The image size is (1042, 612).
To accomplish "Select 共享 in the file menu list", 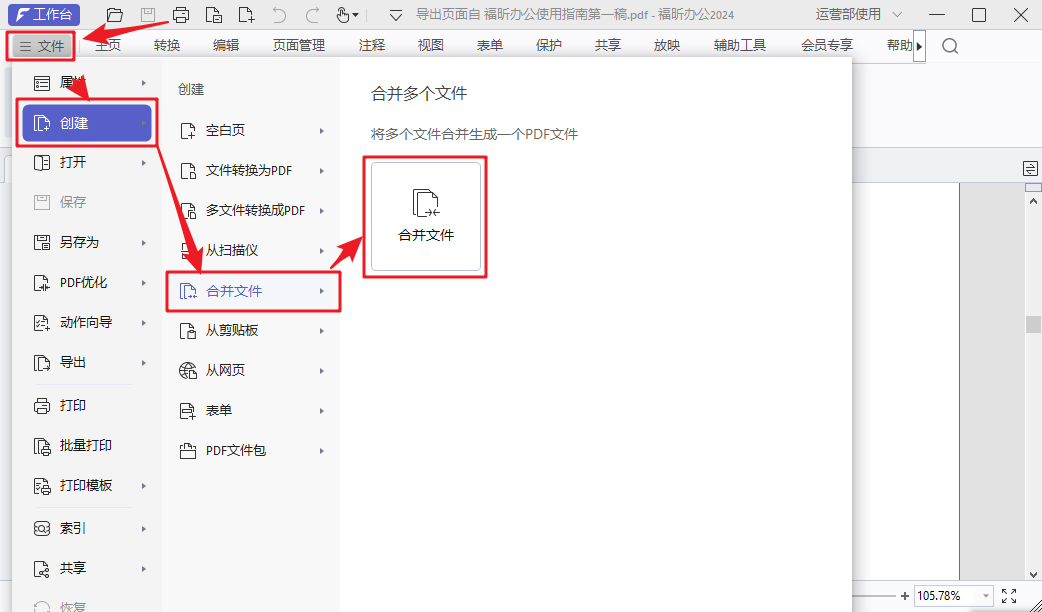I will 87,569.
